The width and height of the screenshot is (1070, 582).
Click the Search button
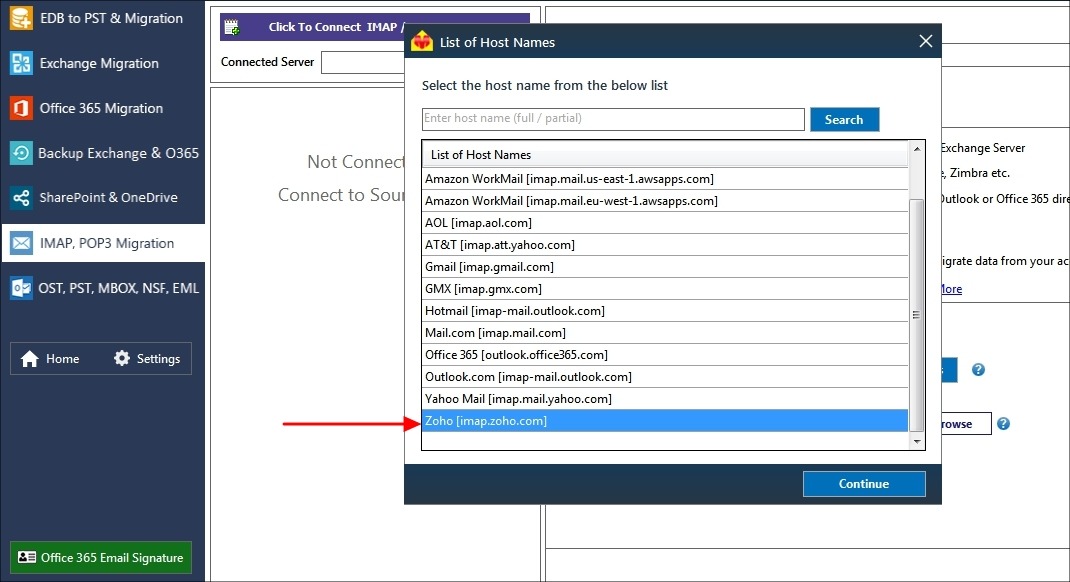[x=844, y=119]
